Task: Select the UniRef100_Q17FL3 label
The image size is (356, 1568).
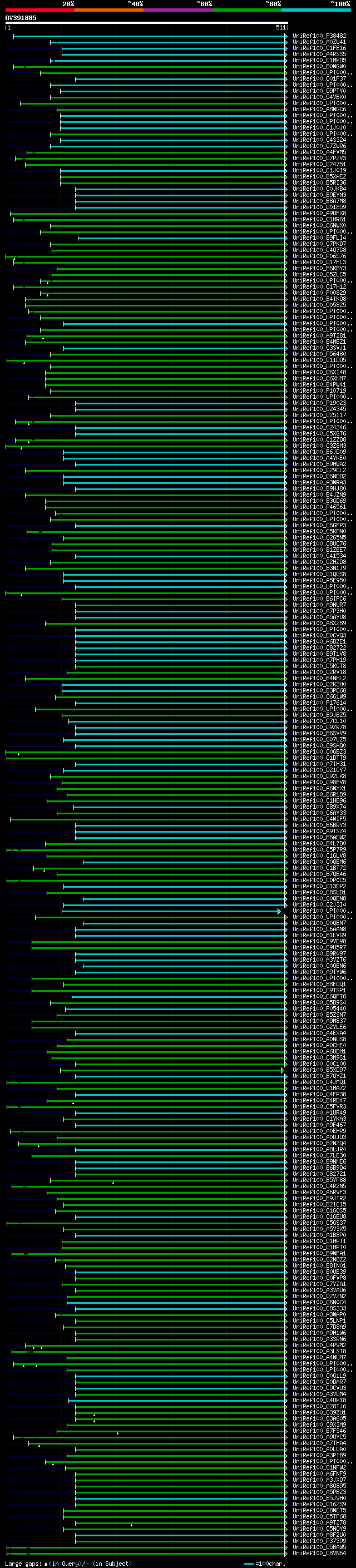Action: point(319,263)
